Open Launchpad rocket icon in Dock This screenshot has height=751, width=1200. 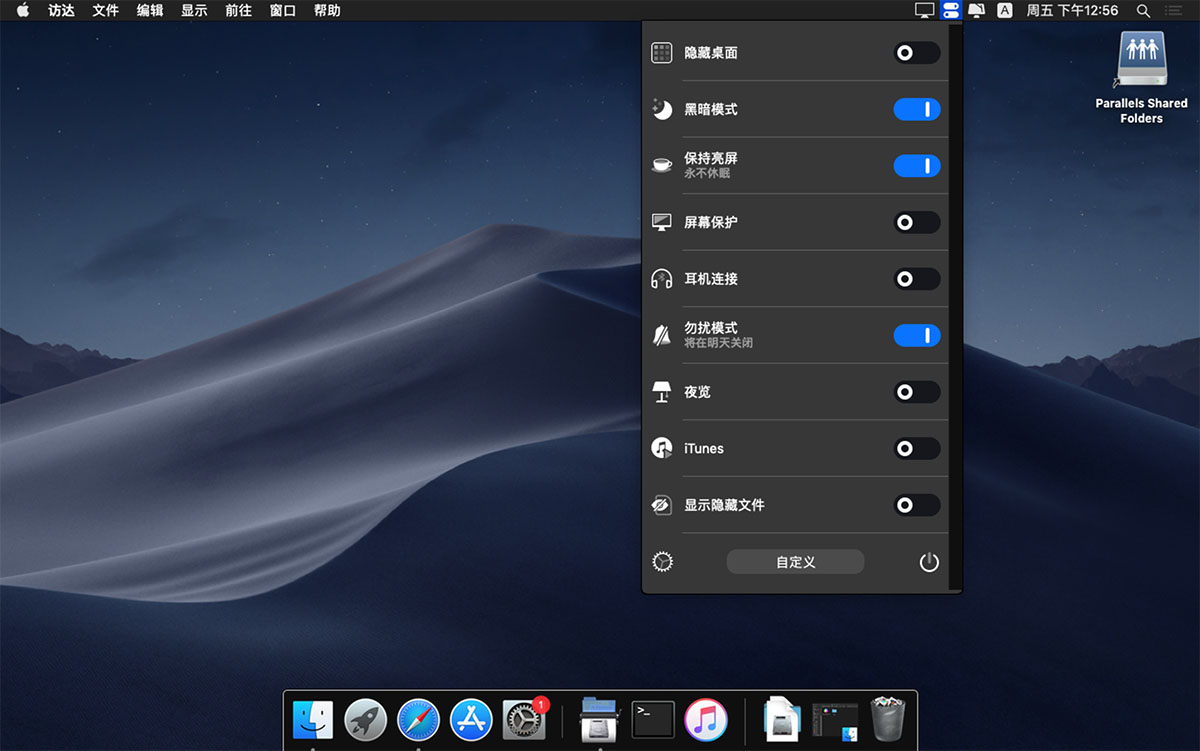coord(365,719)
